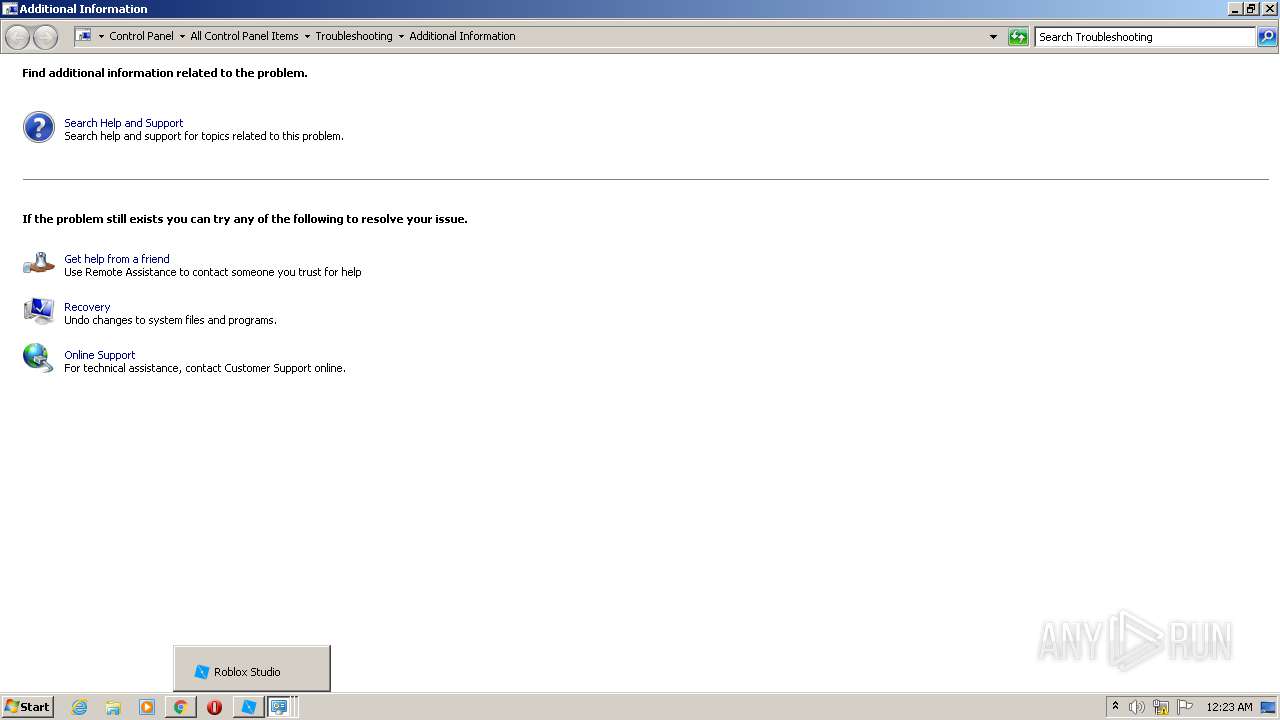This screenshot has height=720, width=1280.
Task: Switch to Roblox Studio taskbar button
Action: tap(249, 707)
